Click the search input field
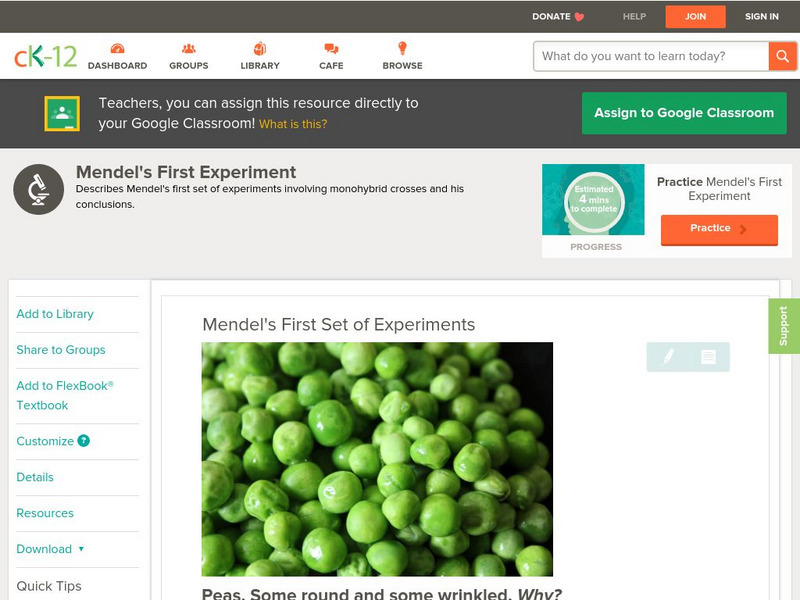Viewport: 800px width, 600px height. [651, 56]
